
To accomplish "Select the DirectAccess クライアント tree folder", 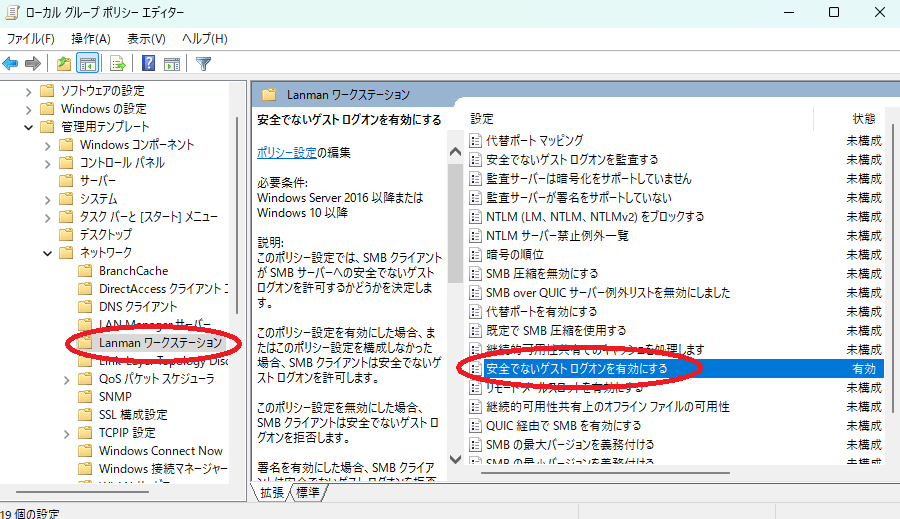I will click(x=163, y=288).
